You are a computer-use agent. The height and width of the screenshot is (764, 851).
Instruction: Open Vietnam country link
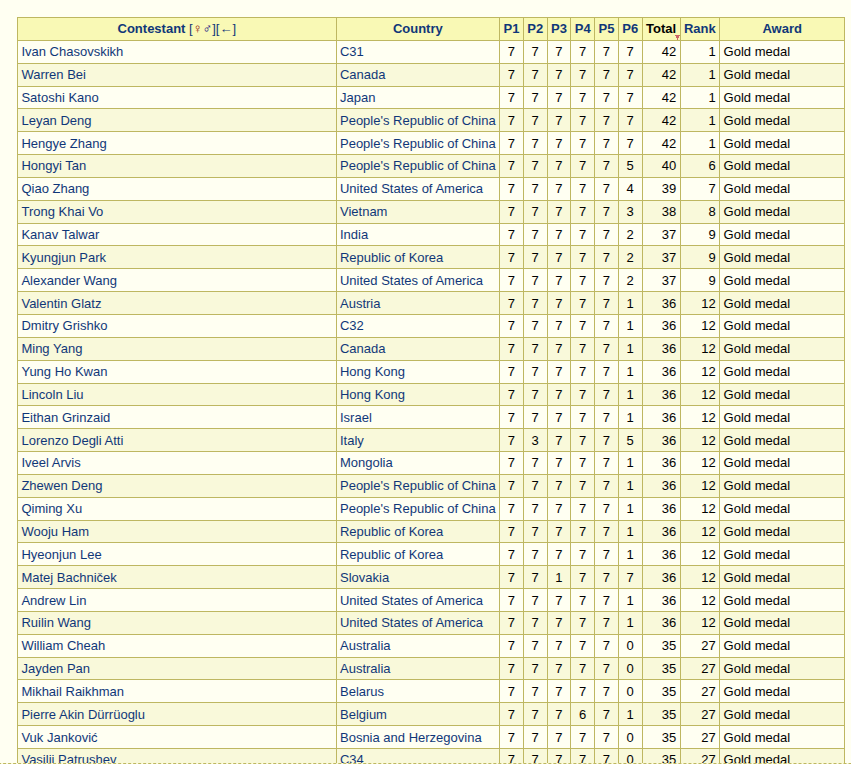pos(364,212)
